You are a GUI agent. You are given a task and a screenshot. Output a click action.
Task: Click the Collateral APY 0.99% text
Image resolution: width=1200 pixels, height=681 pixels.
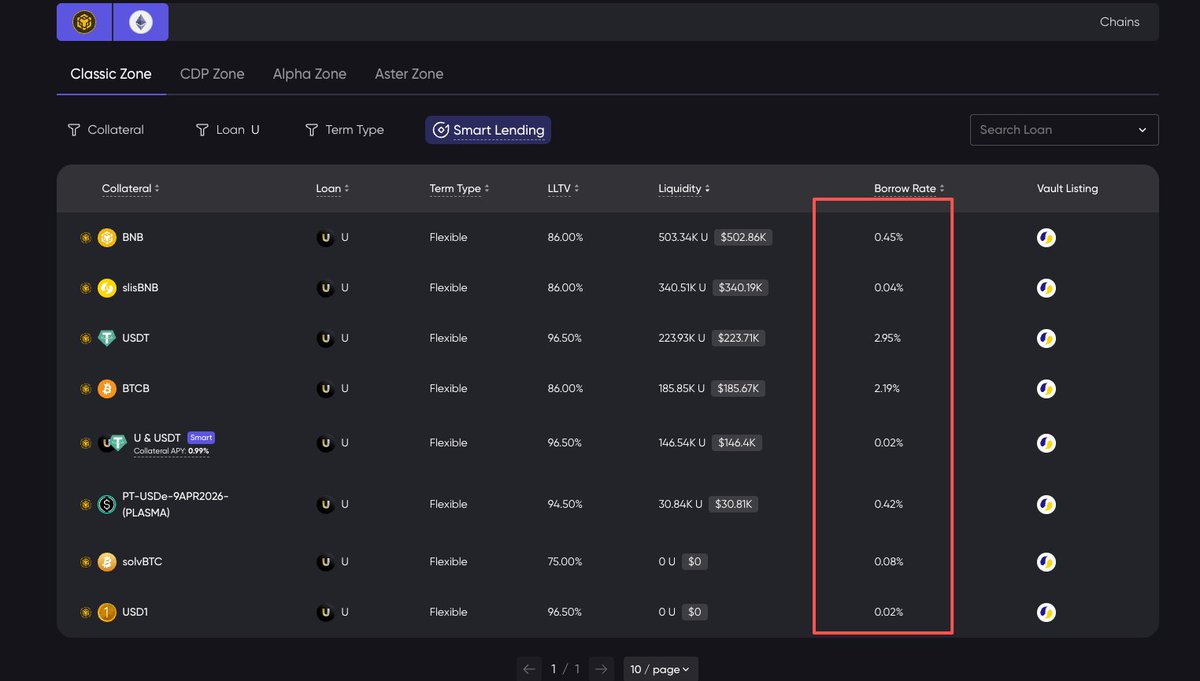pyautogui.click(x=171, y=451)
